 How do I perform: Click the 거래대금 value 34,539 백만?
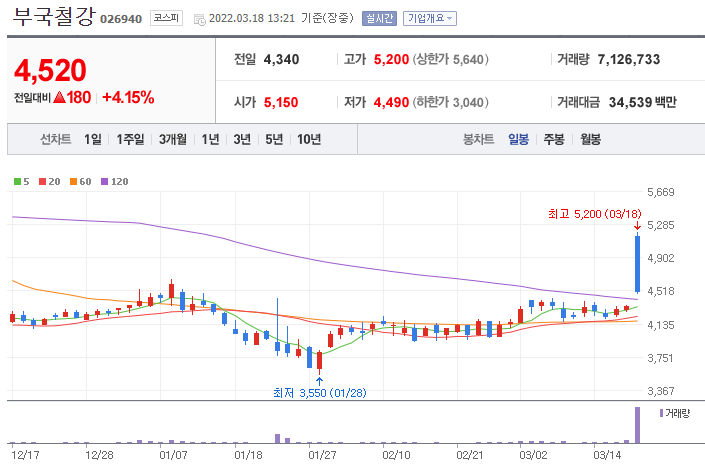tap(643, 103)
